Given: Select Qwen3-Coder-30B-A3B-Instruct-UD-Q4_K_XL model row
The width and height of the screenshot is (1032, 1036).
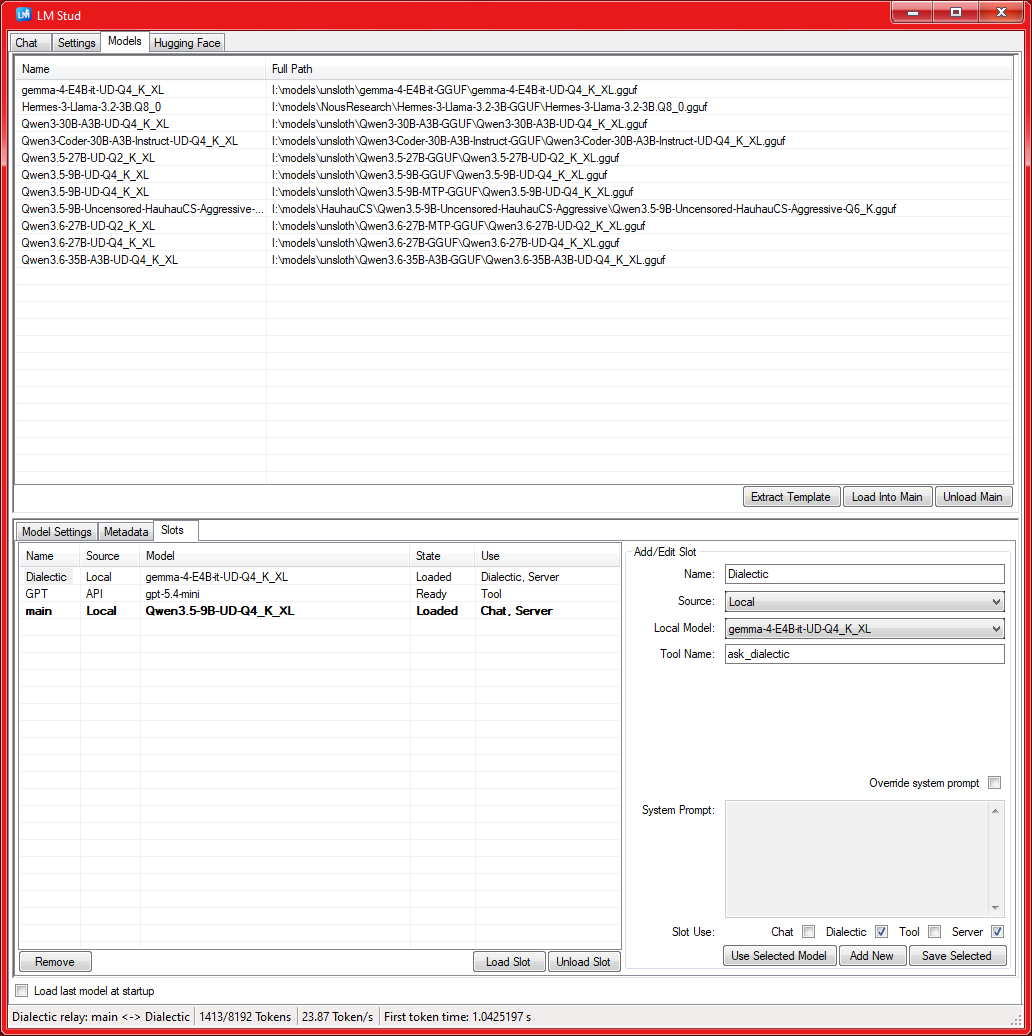Looking at the screenshot, I should [x=514, y=141].
